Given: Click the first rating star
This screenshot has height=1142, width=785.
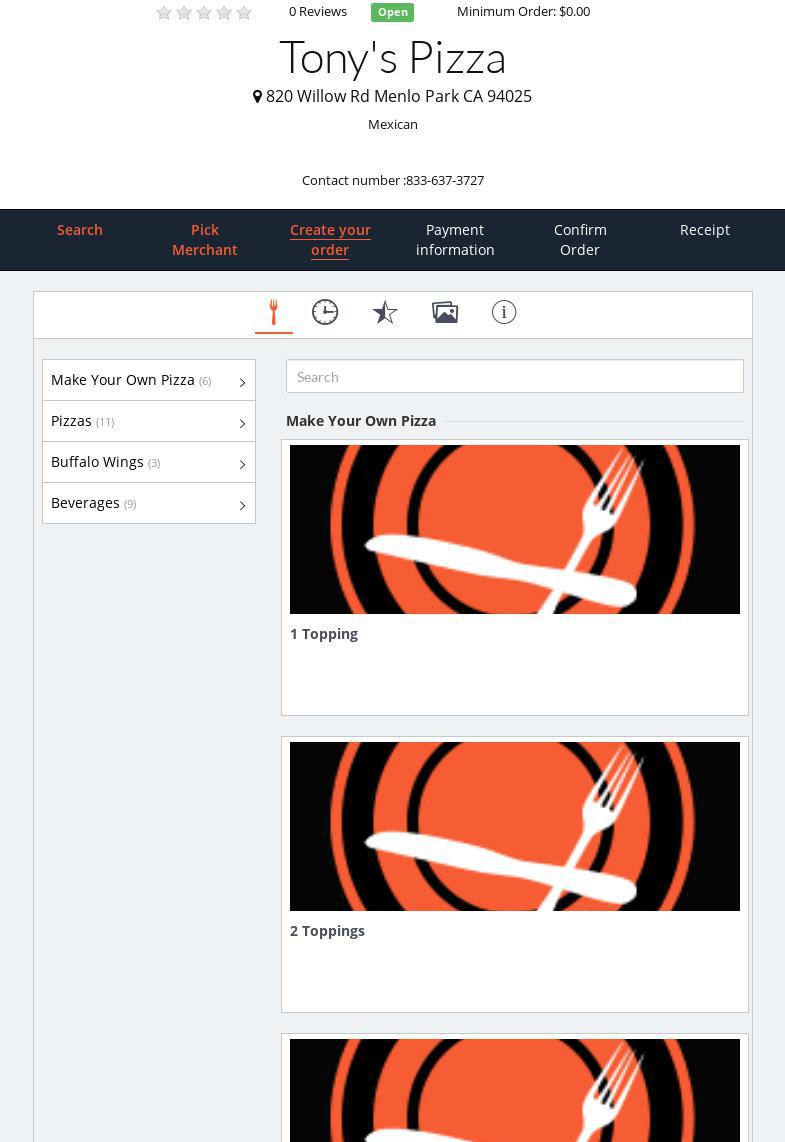Looking at the screenshot, I should [164, 13].
